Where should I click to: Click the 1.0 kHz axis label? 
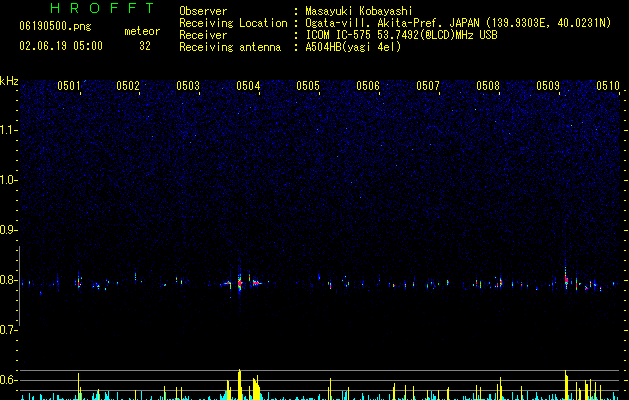pyautogui.click(x=9, y=180)
